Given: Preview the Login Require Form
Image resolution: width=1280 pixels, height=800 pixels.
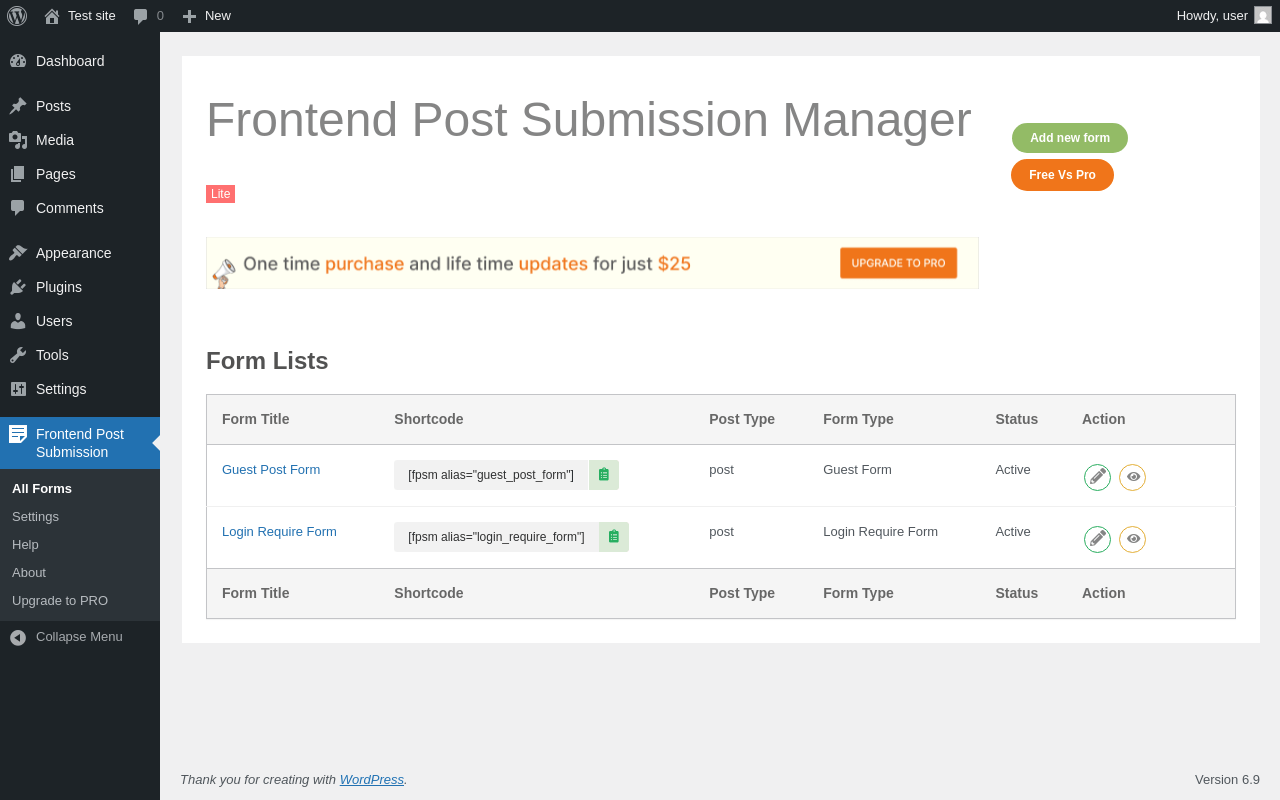Looking at the screenshot, I should pos(1132,539).
